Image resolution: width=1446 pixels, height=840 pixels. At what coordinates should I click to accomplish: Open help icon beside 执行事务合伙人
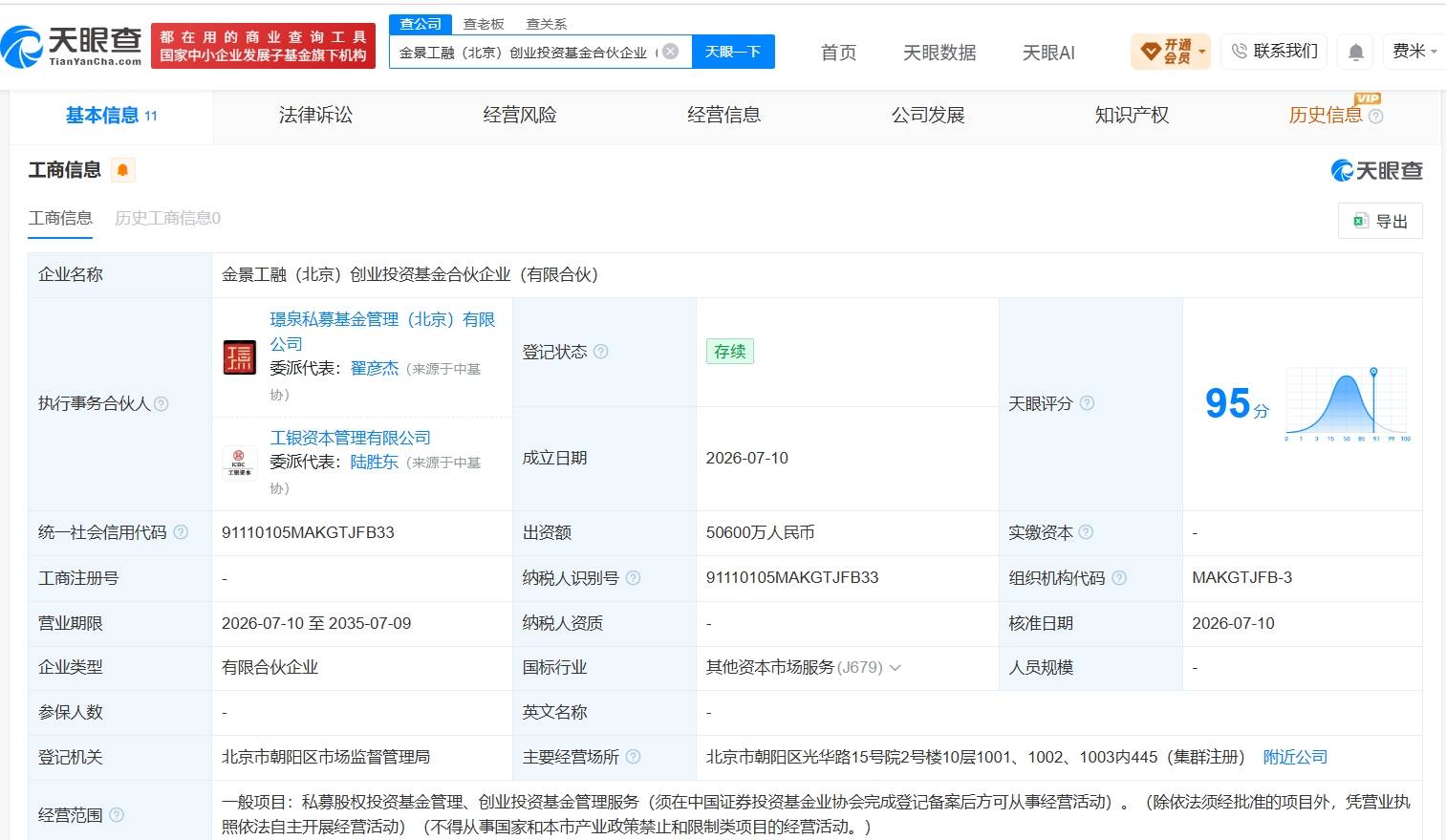pos(161,404)
